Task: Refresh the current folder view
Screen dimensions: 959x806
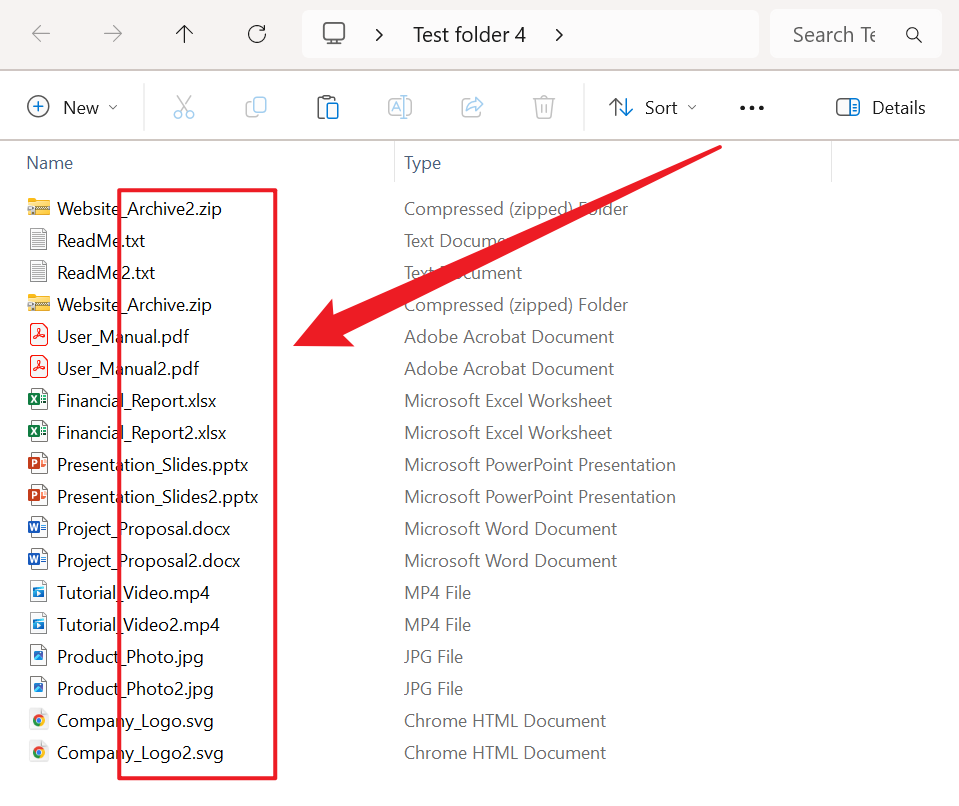Action: [x=257, y=35]
